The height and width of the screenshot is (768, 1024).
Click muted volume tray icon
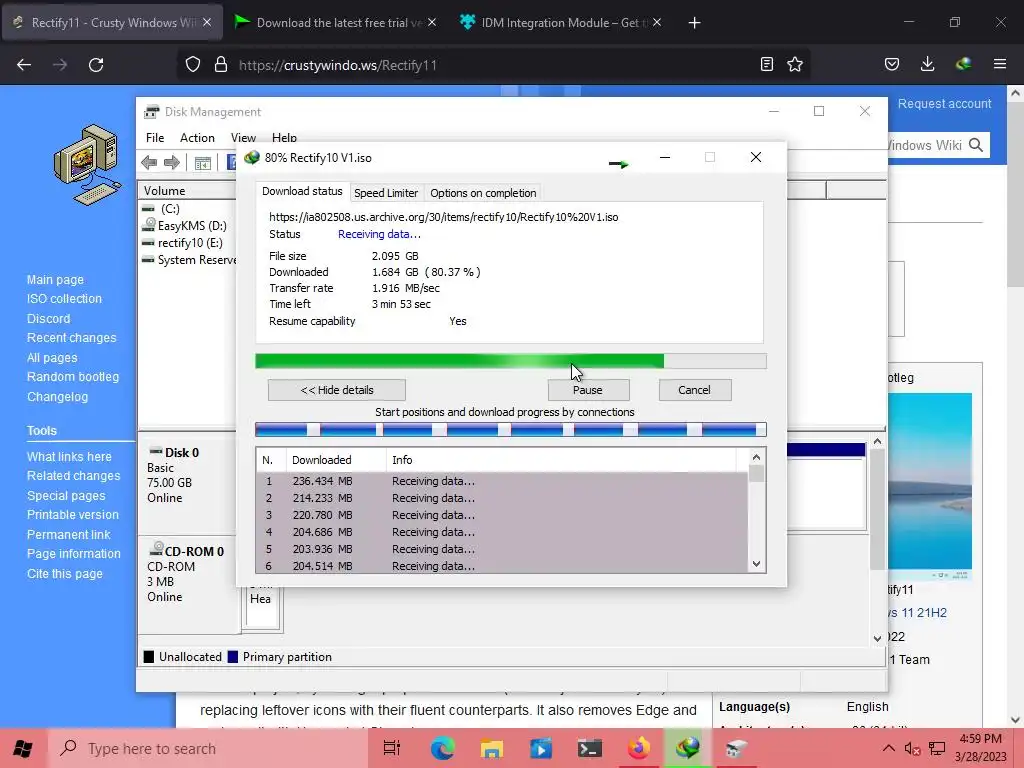pos(912,748)
